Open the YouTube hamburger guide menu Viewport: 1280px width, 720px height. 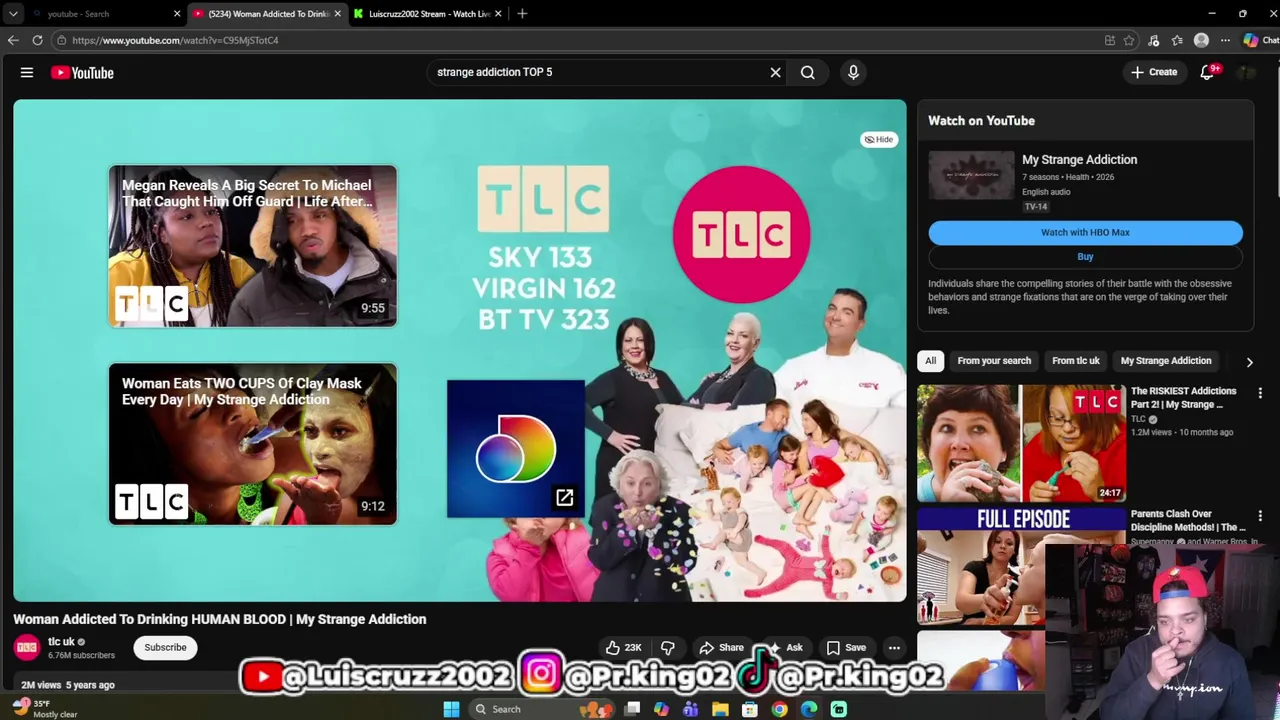coord(27,72)
